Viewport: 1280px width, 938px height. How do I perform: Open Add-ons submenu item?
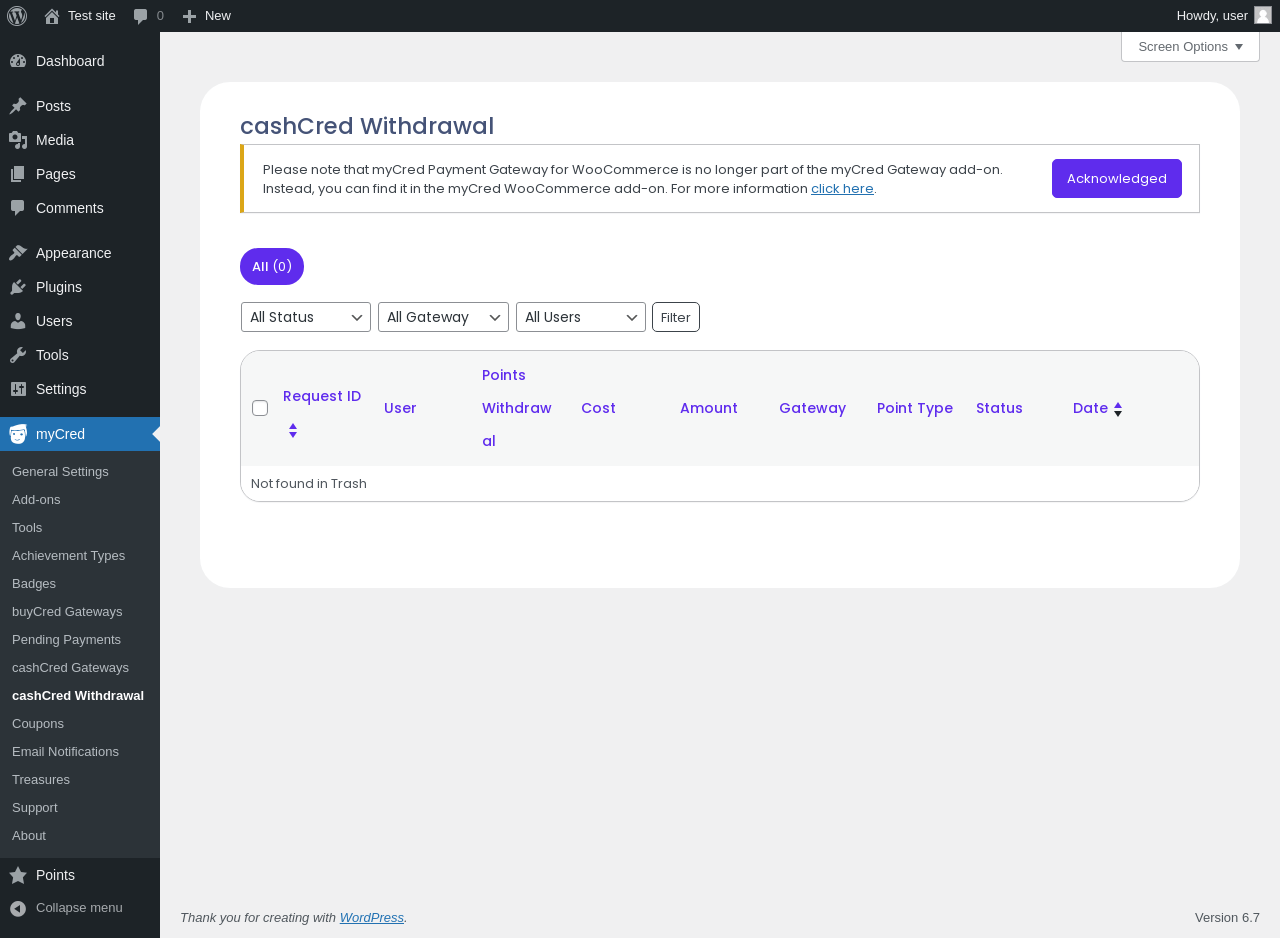tap(36, 499)
